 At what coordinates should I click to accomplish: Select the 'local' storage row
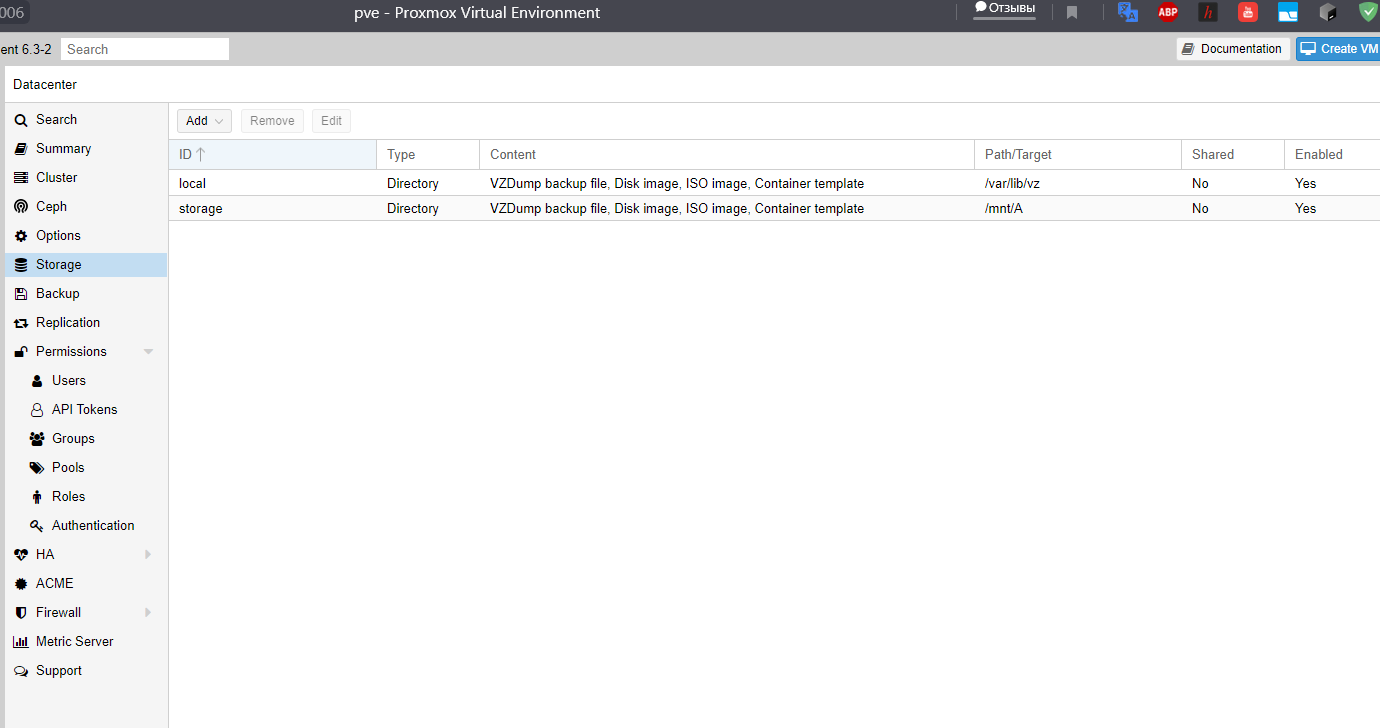point(774,184)
